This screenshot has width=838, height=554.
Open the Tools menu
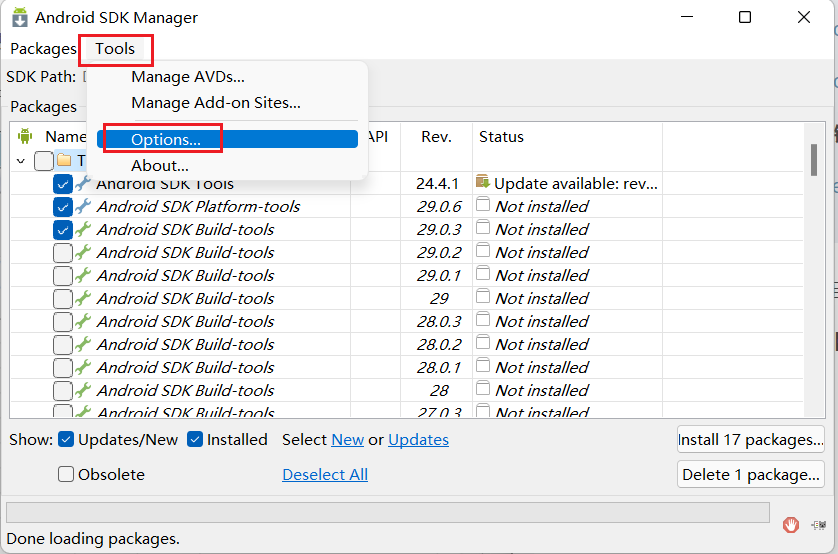point(115,49)
